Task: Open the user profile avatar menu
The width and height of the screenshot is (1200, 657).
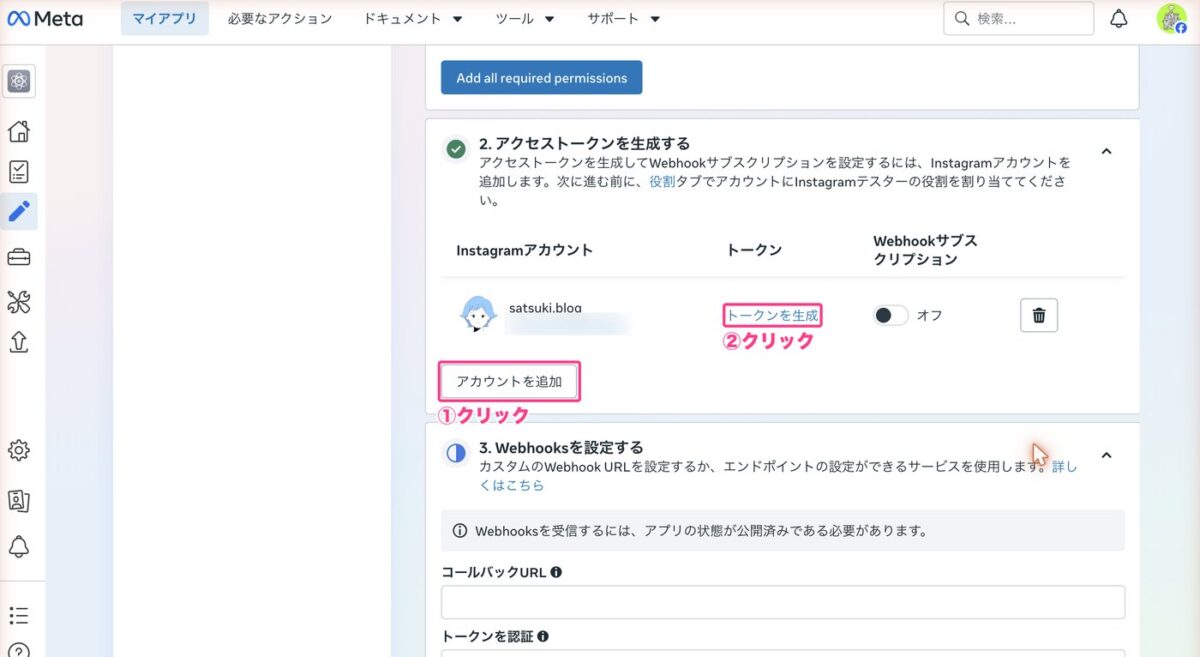Action: click(x=1171, y=18)
